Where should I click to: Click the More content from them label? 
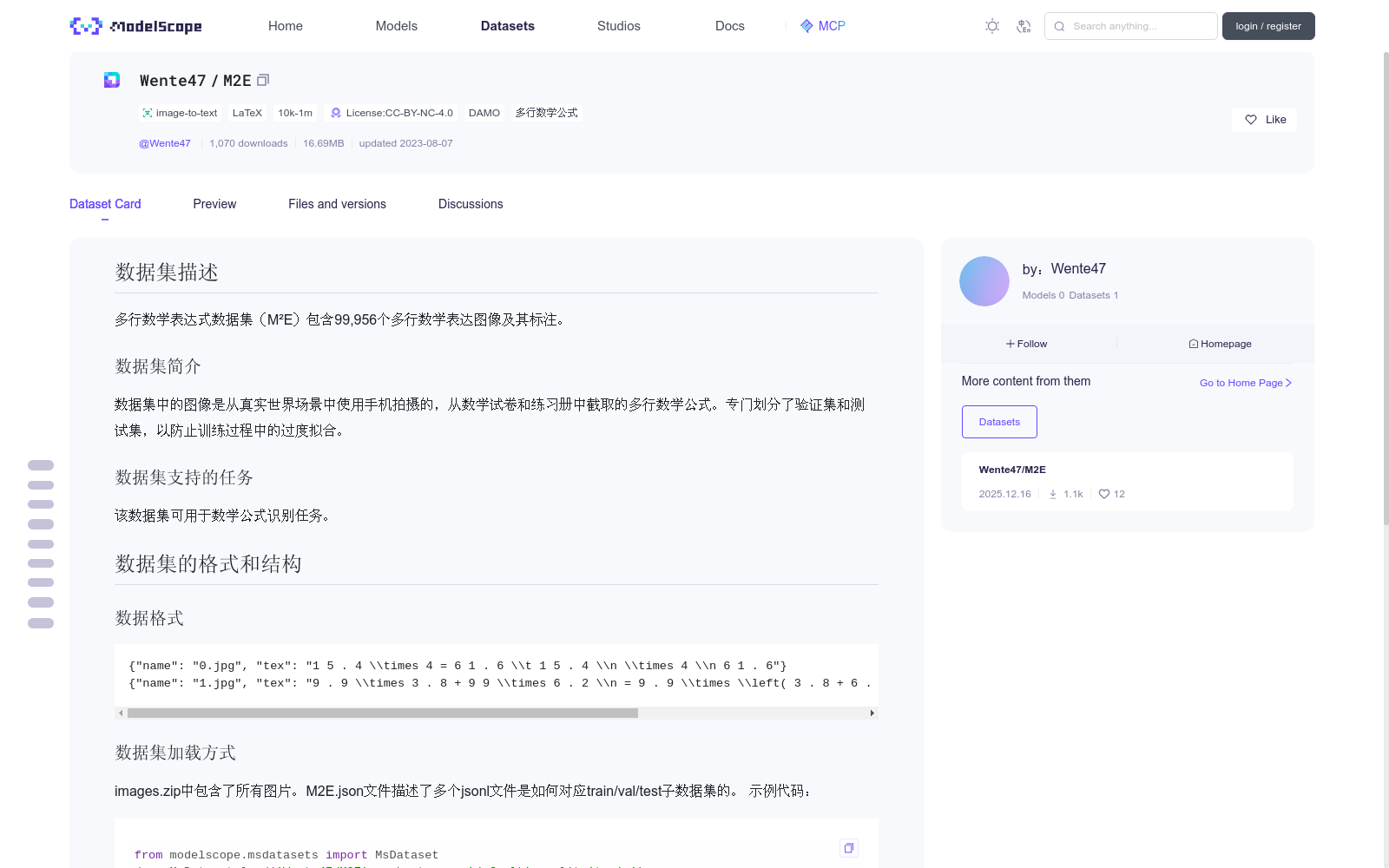1026,381
